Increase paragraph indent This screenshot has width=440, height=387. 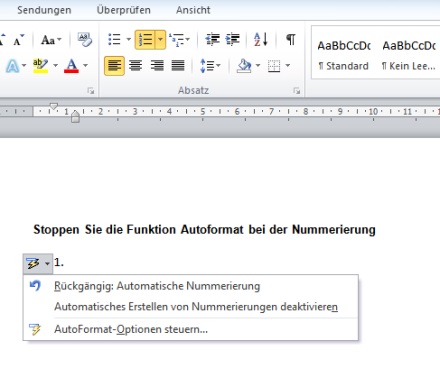(x=233, y=39)
